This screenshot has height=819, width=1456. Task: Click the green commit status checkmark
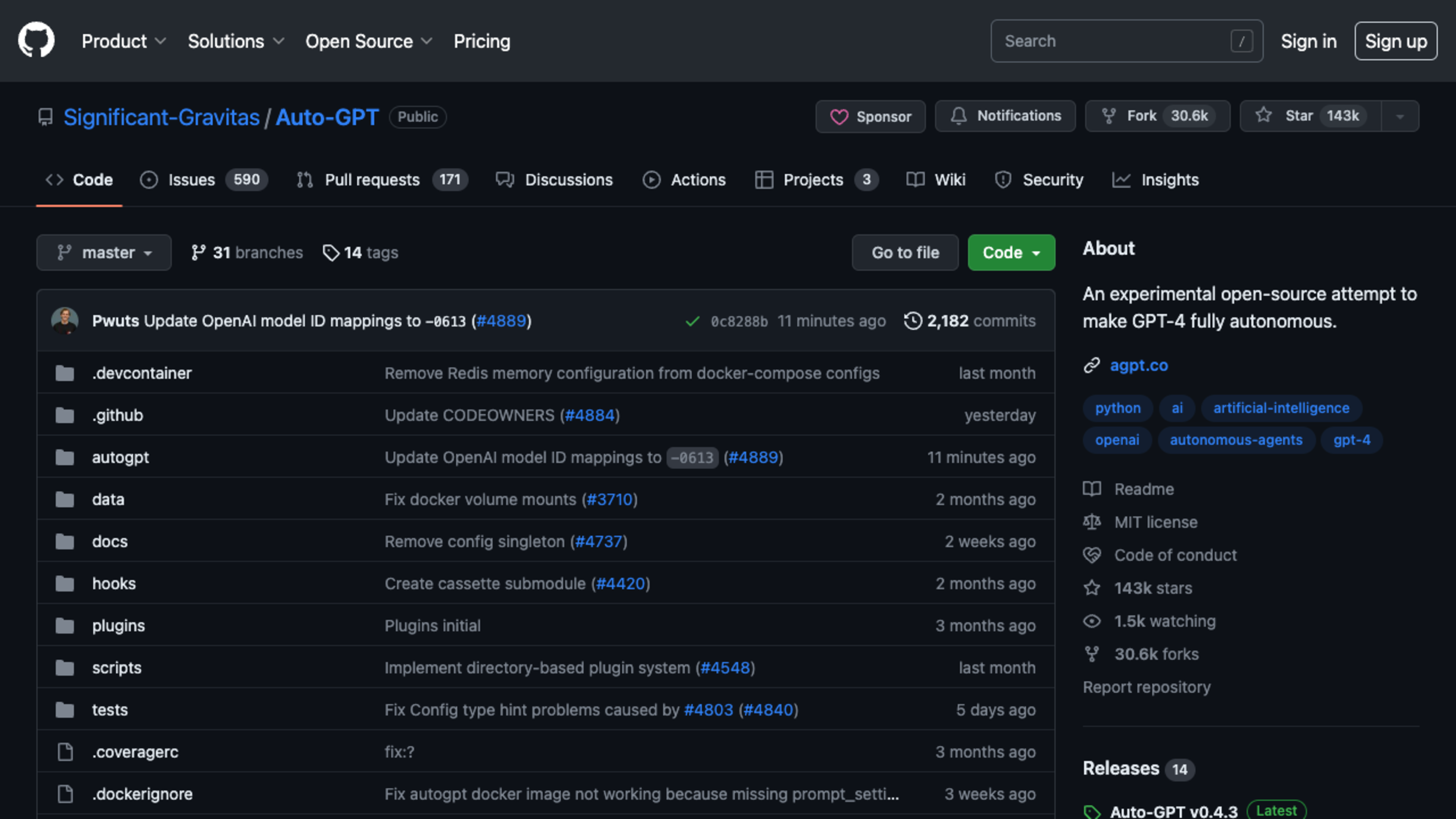pos(692,321)
